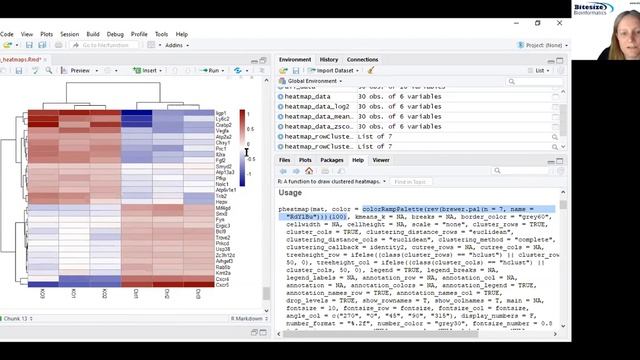Viewport: 640px width, 360px height.
Task: Click the gear settings icon in editor toolbar
Action: click(x=108, y=71)
